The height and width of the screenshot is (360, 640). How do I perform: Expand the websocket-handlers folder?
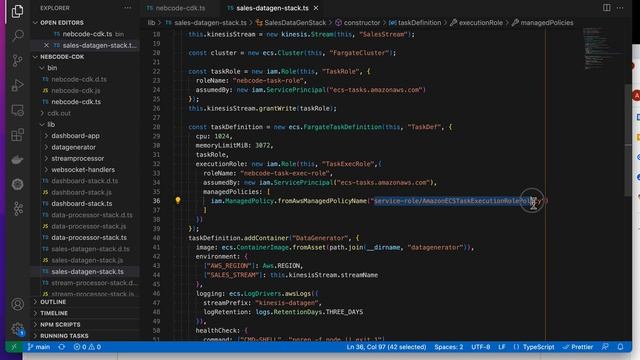[83, 170]
